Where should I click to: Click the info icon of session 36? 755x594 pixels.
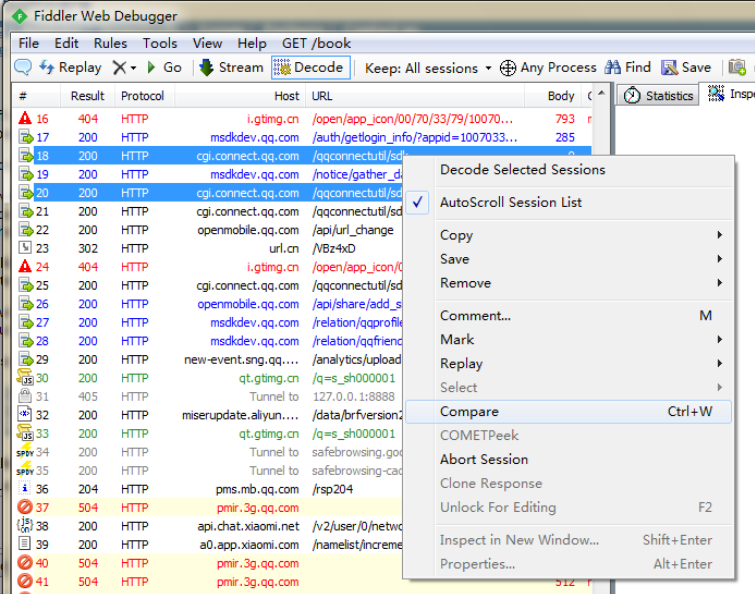point(25,489)
